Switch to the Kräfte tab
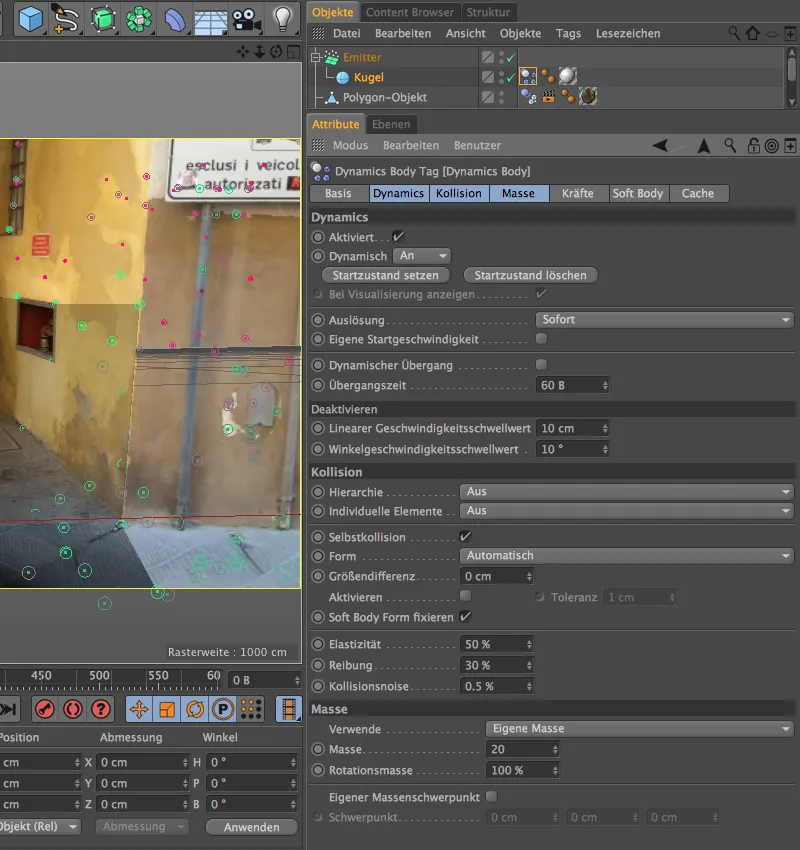Screen dimensions: 800x850 click(577, 193)
